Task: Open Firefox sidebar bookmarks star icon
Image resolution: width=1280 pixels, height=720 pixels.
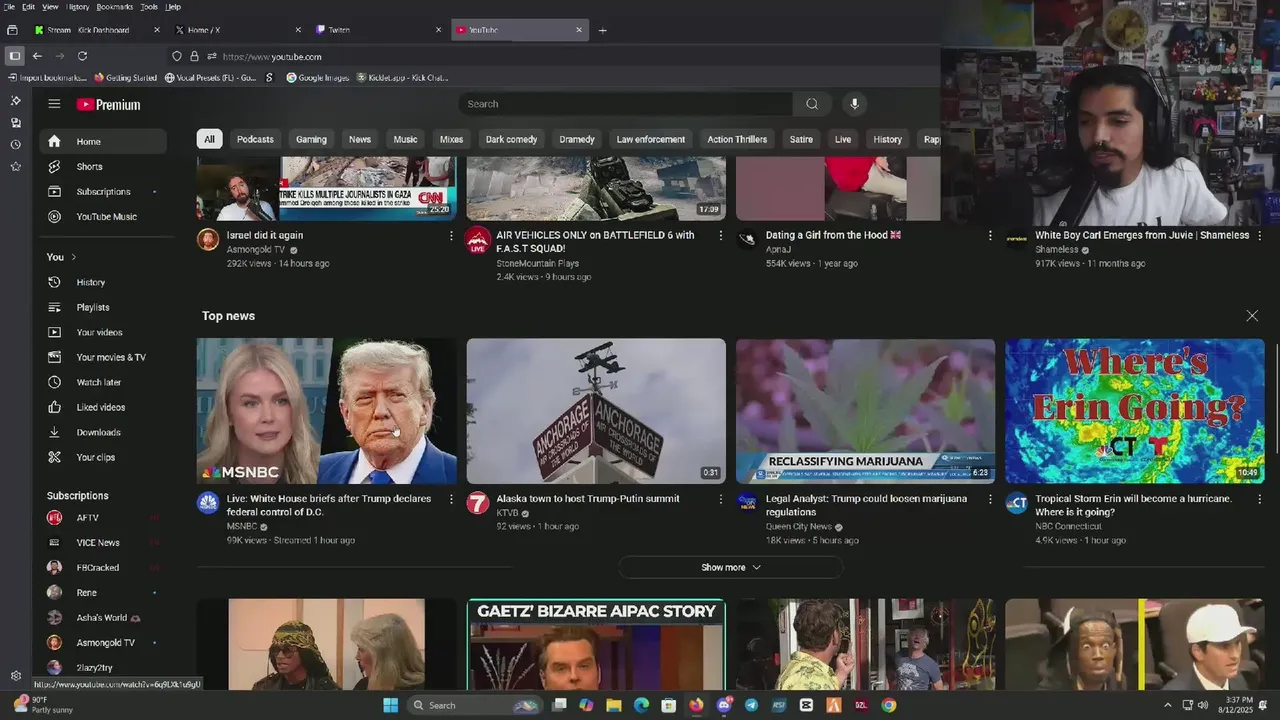Action: coord(15,166)
